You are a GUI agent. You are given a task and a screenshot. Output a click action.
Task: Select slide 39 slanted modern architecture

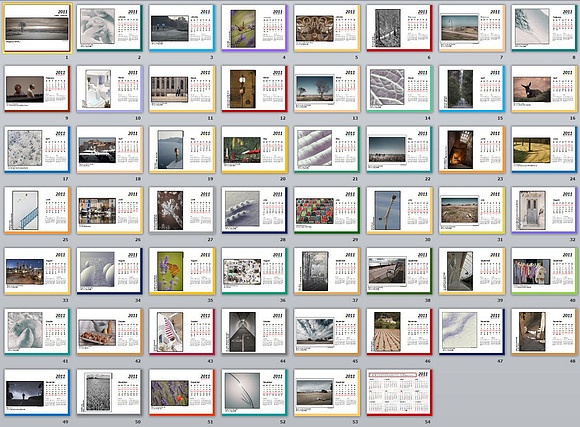[472, 271]
